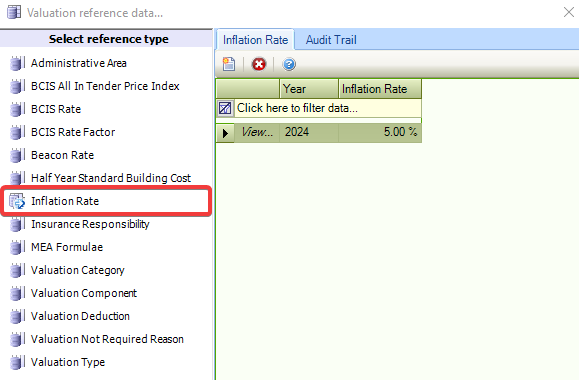The width and height of the screenshot is (579, 380).
Task: Click the new record toolbar icon
Action: coord(229,64)
